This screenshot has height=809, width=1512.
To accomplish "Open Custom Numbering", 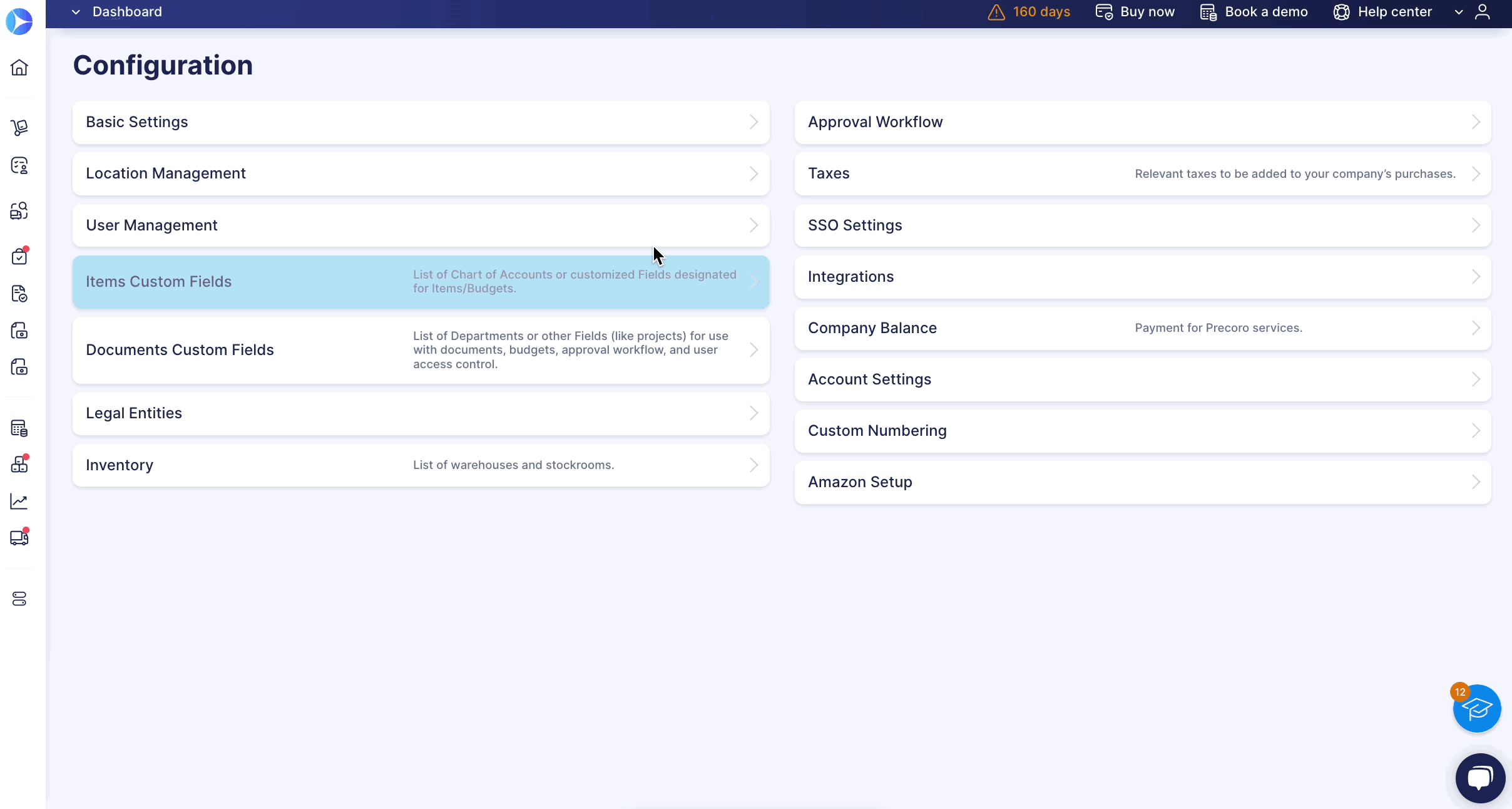I will click(1143, 431).
